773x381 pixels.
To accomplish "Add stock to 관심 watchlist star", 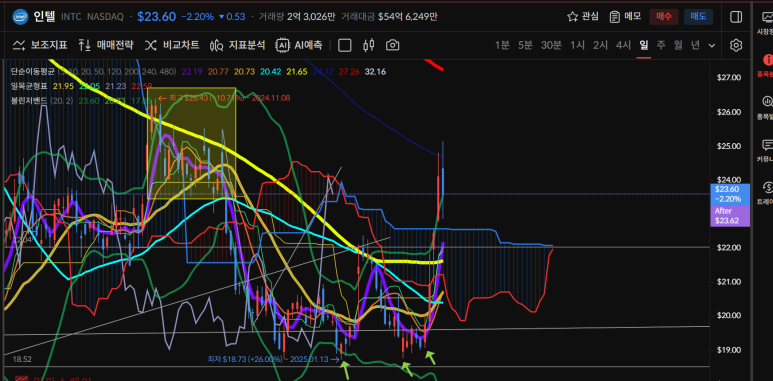I will tap(583, 16).
